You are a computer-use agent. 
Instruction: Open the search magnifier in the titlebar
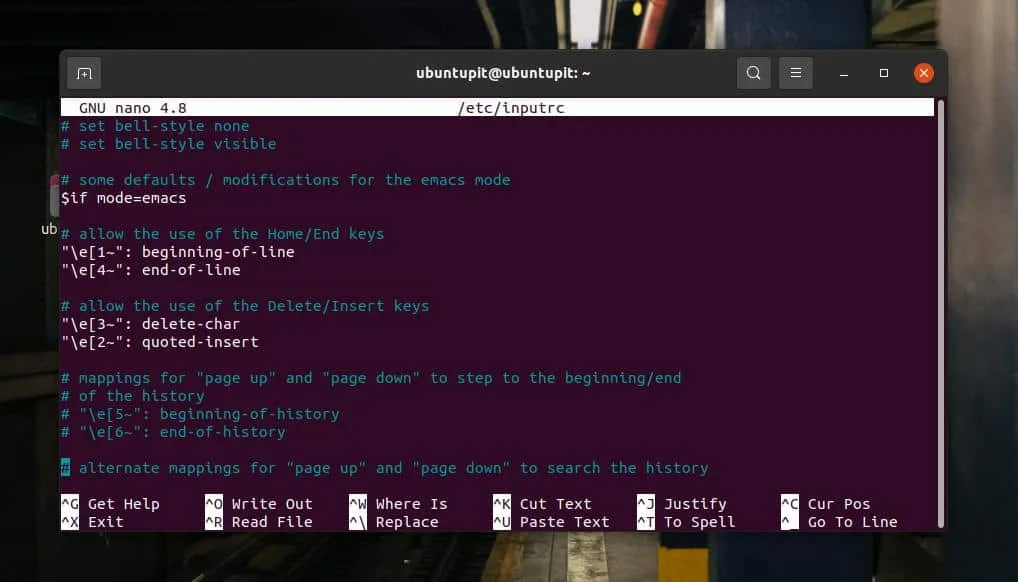click(x=753, y=72)
